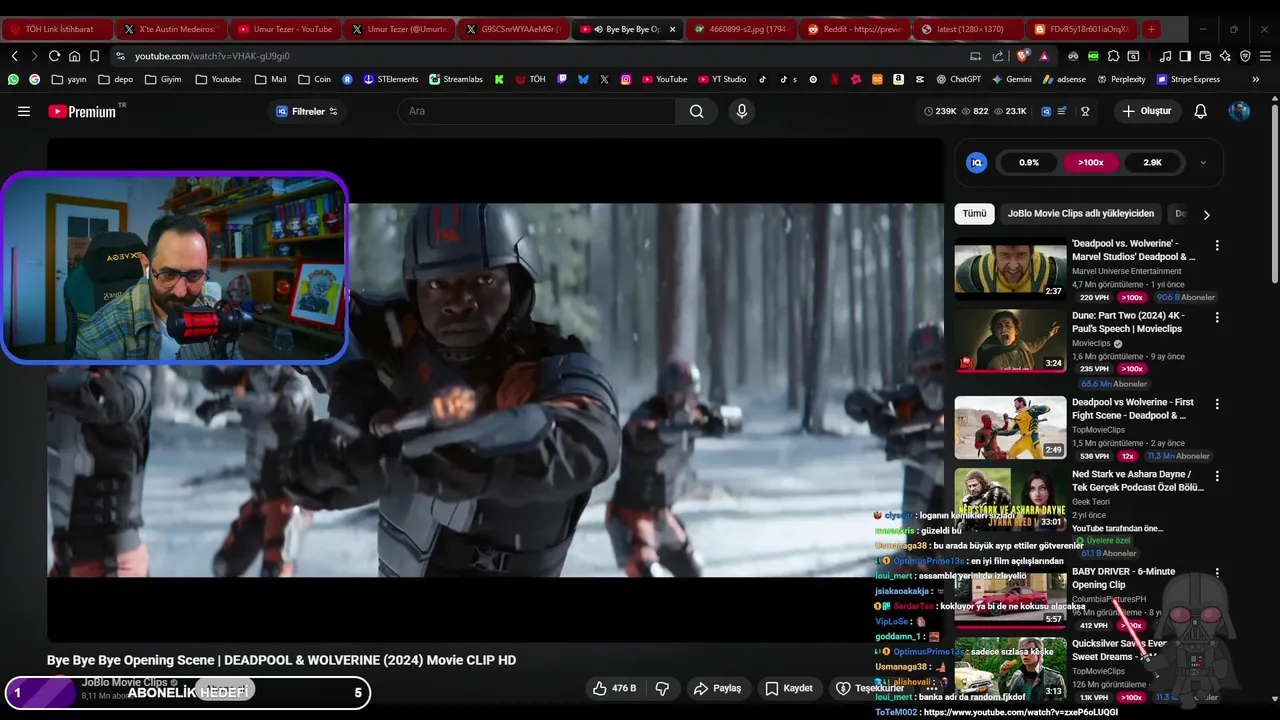1280x720 pixels.
Task: Open options for BABY DRIVER video
Action: 1217,573
